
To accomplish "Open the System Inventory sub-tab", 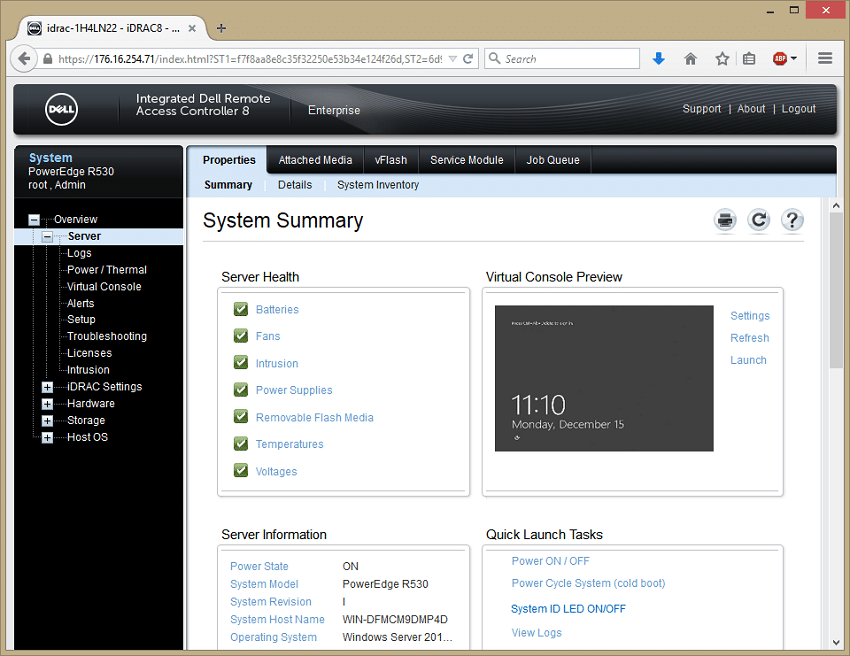I will coord(378,185).
